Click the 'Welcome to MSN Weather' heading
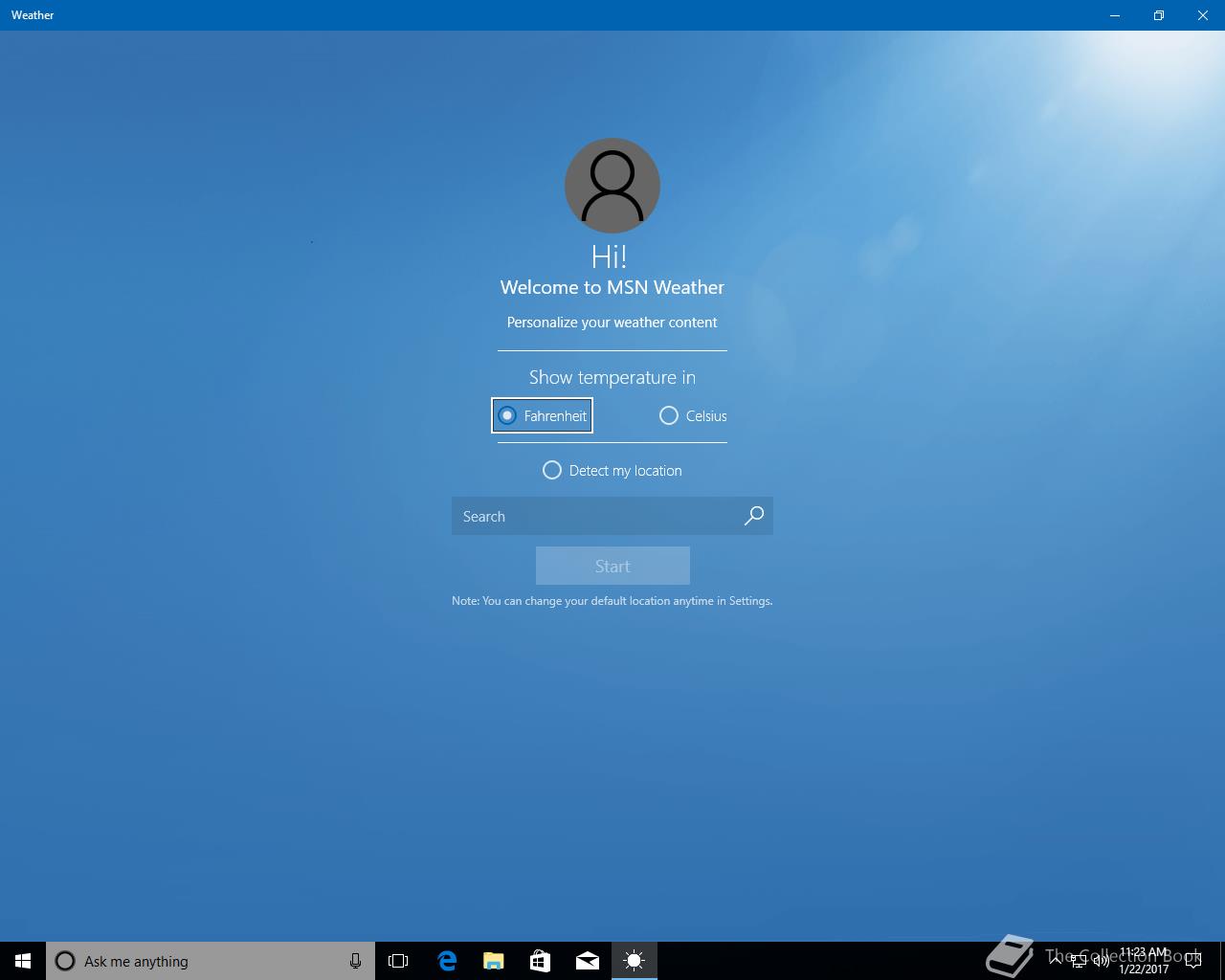Viewport: 1225px width, 980px height. tap(612, 287)
